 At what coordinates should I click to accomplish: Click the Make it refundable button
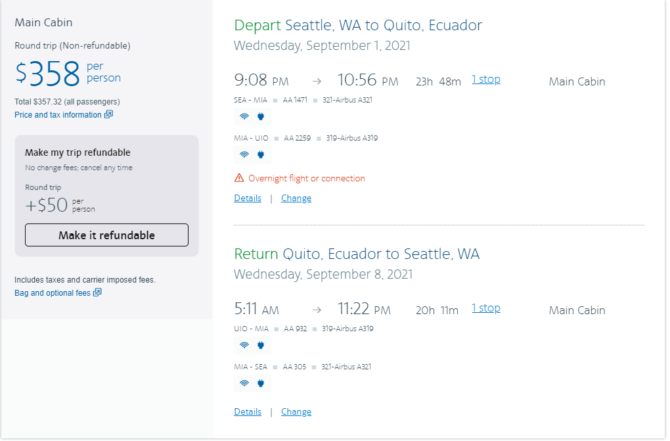[106, 235]
